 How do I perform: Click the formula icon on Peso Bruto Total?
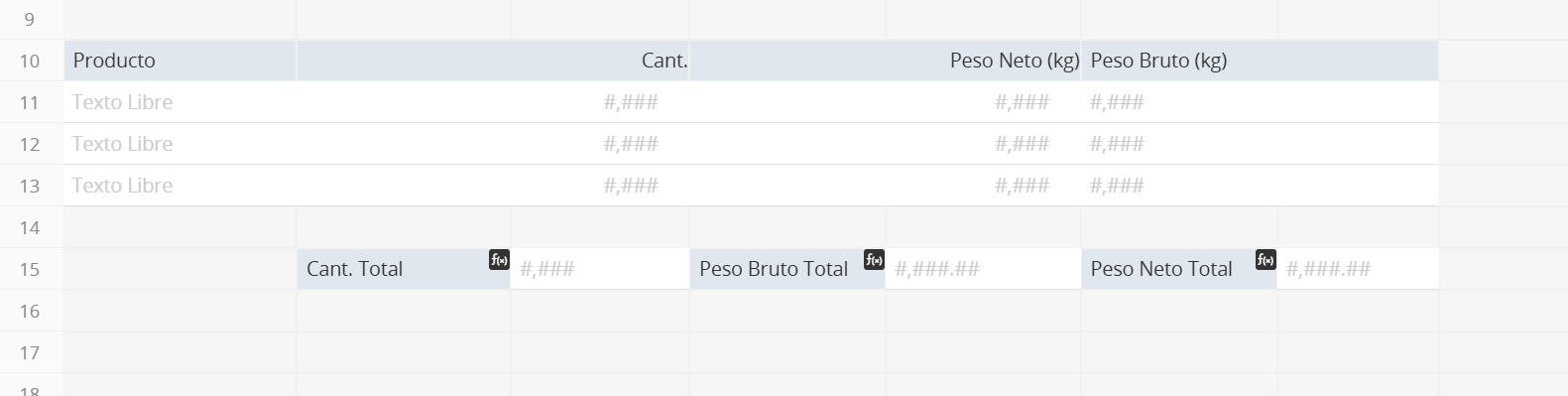pos(874,260)
